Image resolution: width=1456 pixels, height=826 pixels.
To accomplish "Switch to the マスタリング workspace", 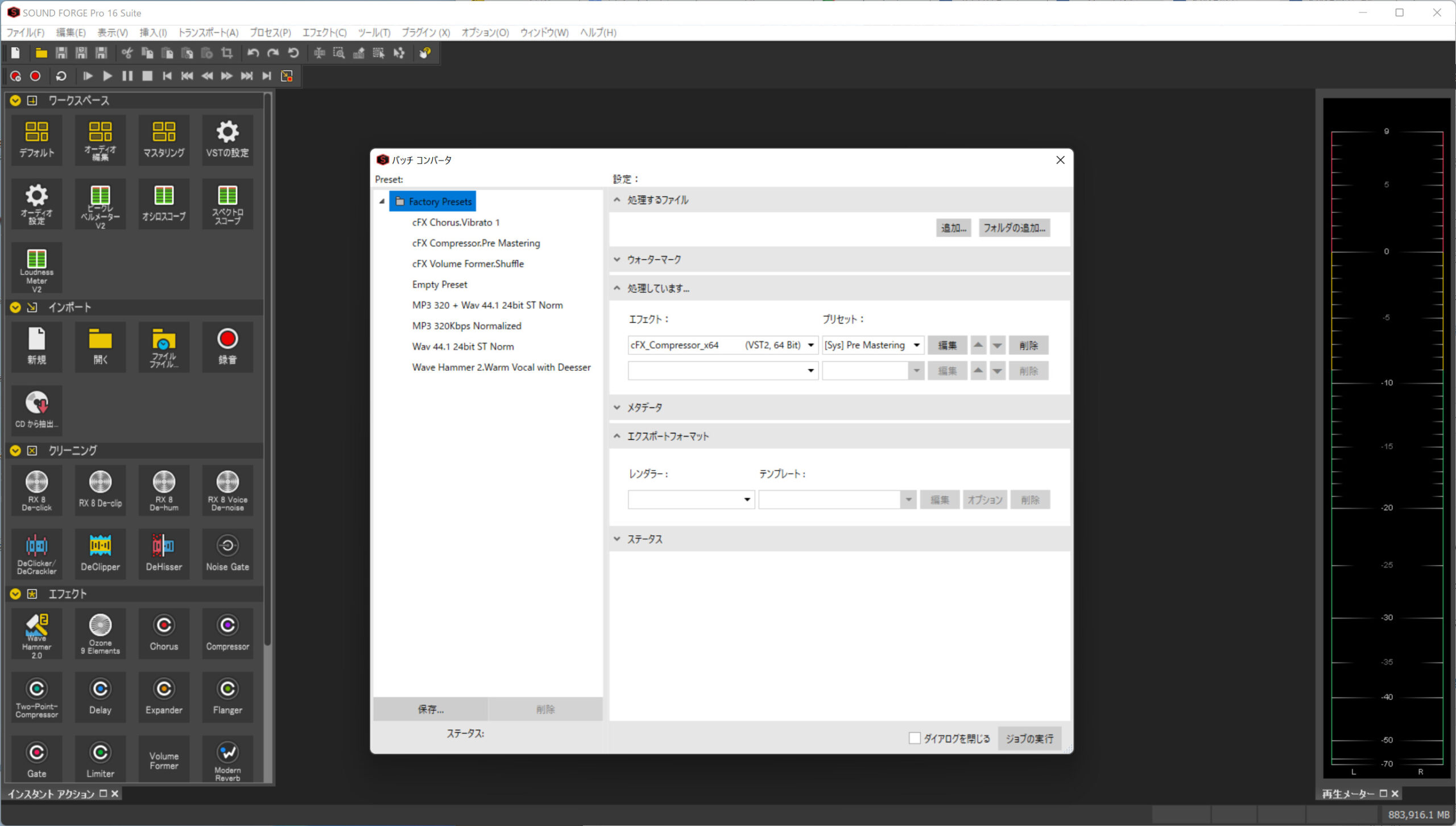I will point(164,141).
